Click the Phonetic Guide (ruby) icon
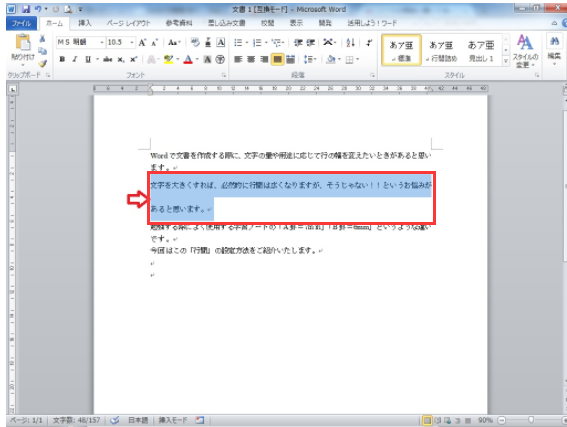The width and height of the screenshot is (567, 427). pyautogui.click(x=208, y=42)
